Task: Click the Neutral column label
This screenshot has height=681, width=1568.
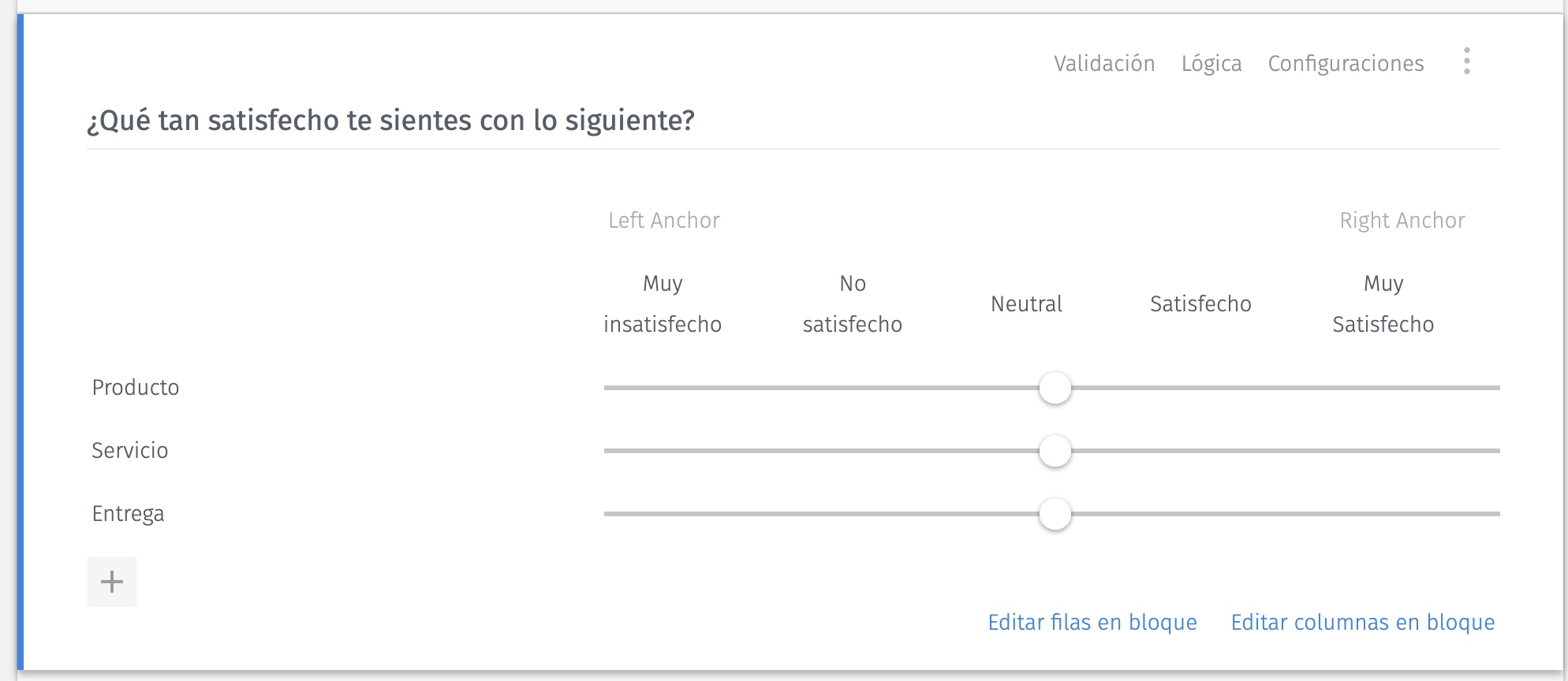Action: 1026,303
